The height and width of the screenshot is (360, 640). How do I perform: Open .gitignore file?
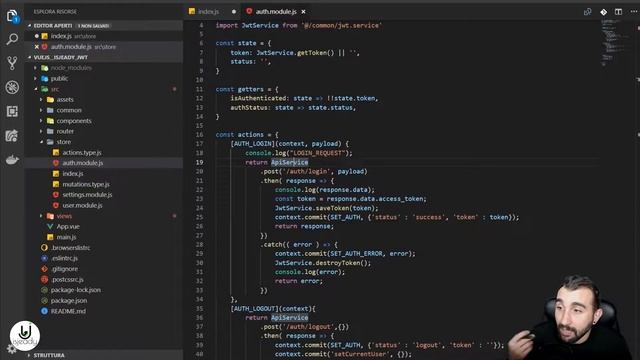tap(64, 269)
